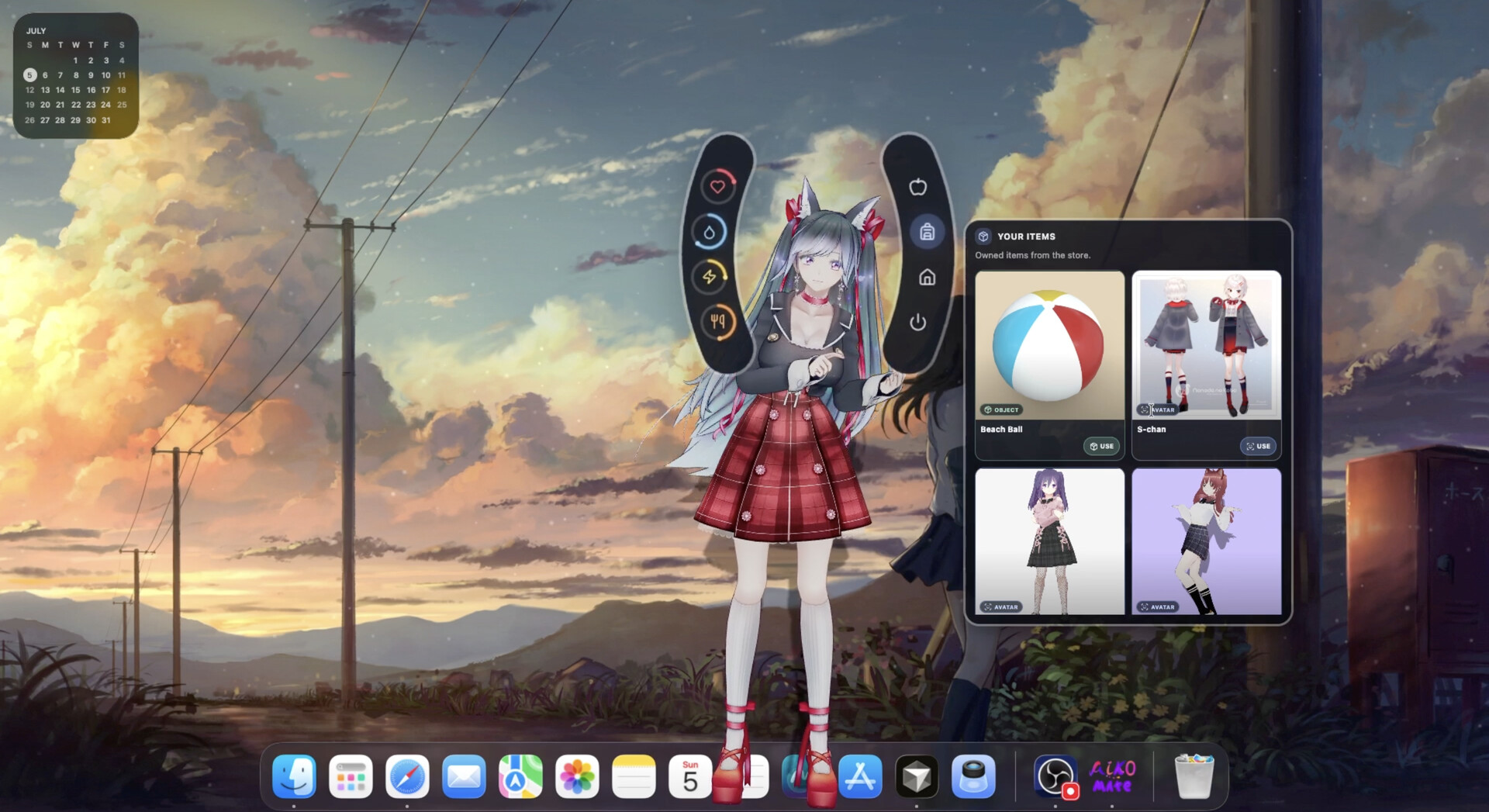Open the black cube app in dock
Image resolution: width=1489 pixels, height=812 pixels.
point(917,776)
